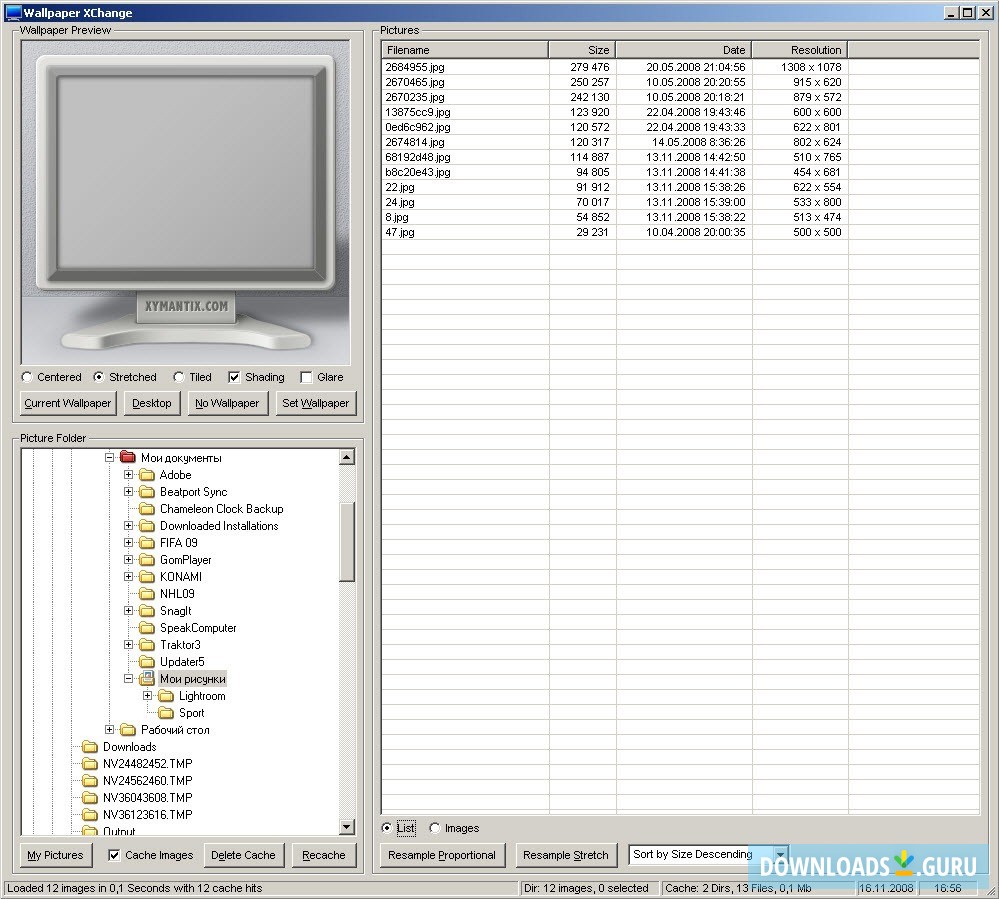
Task: Click the Set Wallpaper button
Action: coord(315,403)
